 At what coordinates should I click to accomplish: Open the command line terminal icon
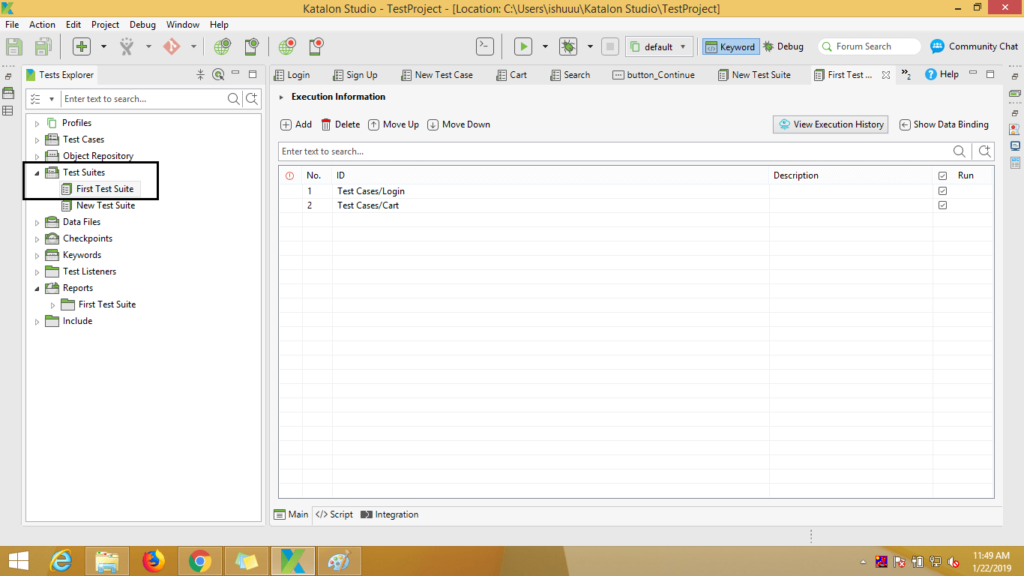485,46
